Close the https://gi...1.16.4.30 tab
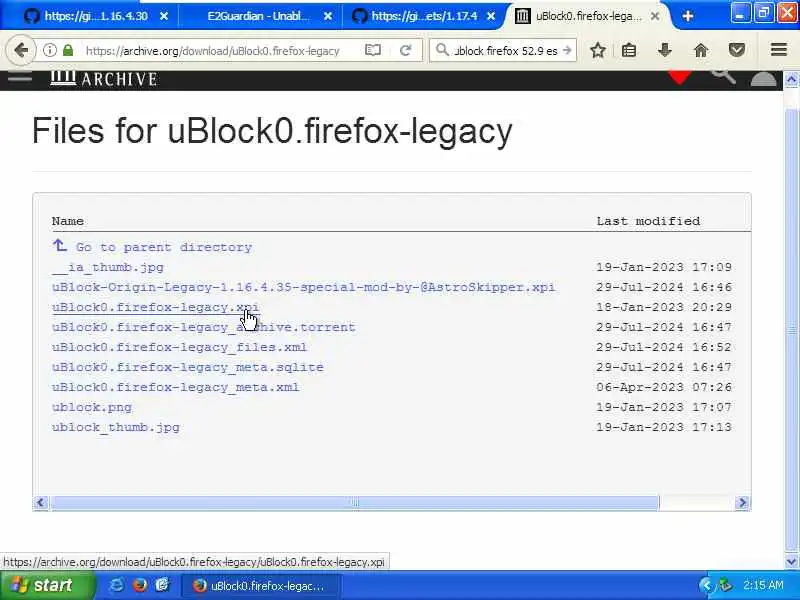 (164, 16)
